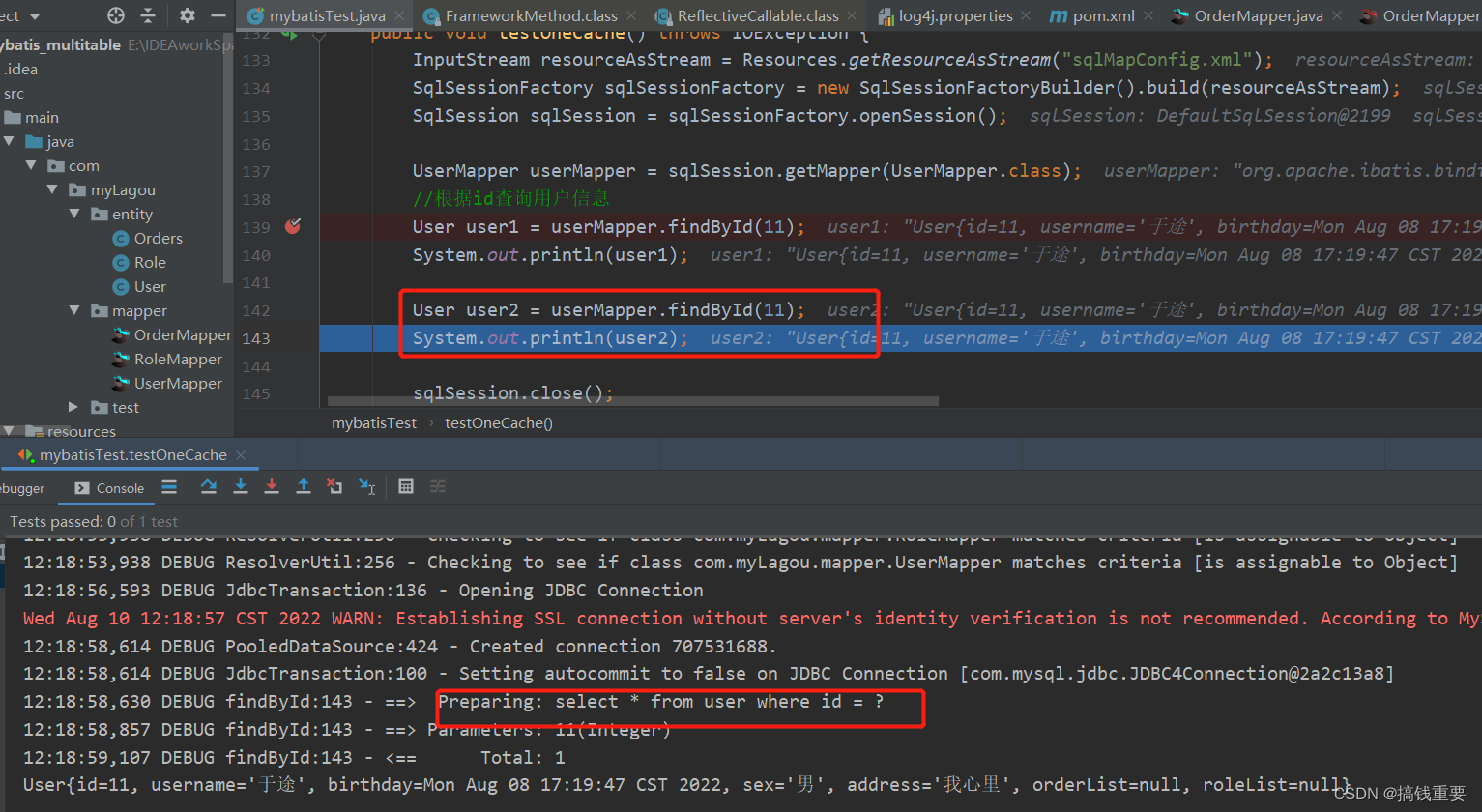Image resolution: width=1482 pixels, height=812 pixels.
Task: Click Drop Frame icon
Action: (x=334, y=486)
